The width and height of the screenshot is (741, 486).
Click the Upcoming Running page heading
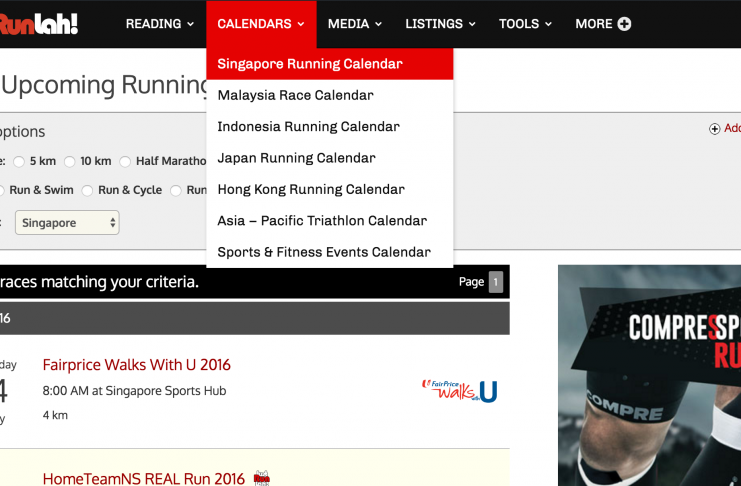point(104,85)
